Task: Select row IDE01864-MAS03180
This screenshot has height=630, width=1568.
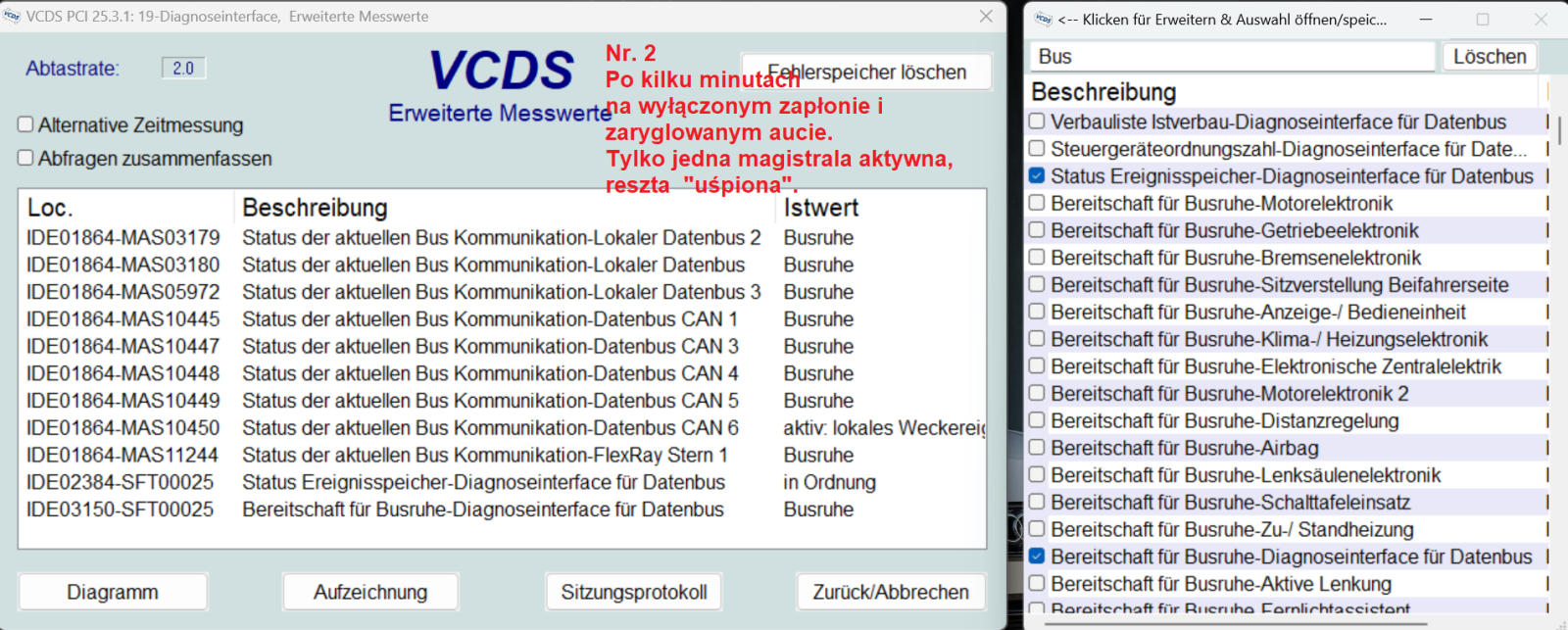Action: 502,265
